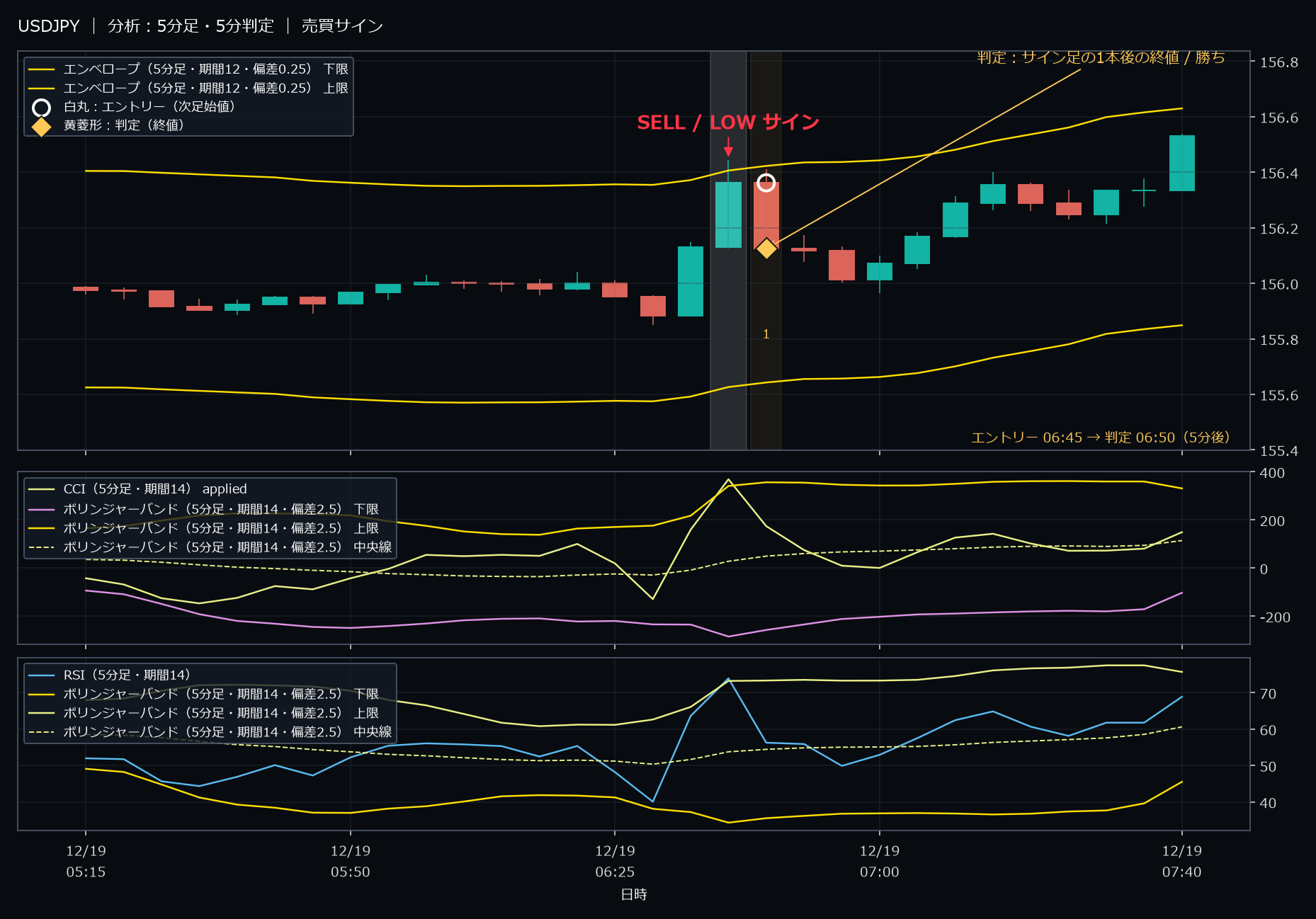The height and width of the screenshot is (919, 1316).
Task: Click the '白丸：エントリー（次足始値）' legend entry
Action: click(x=135, y=107)
